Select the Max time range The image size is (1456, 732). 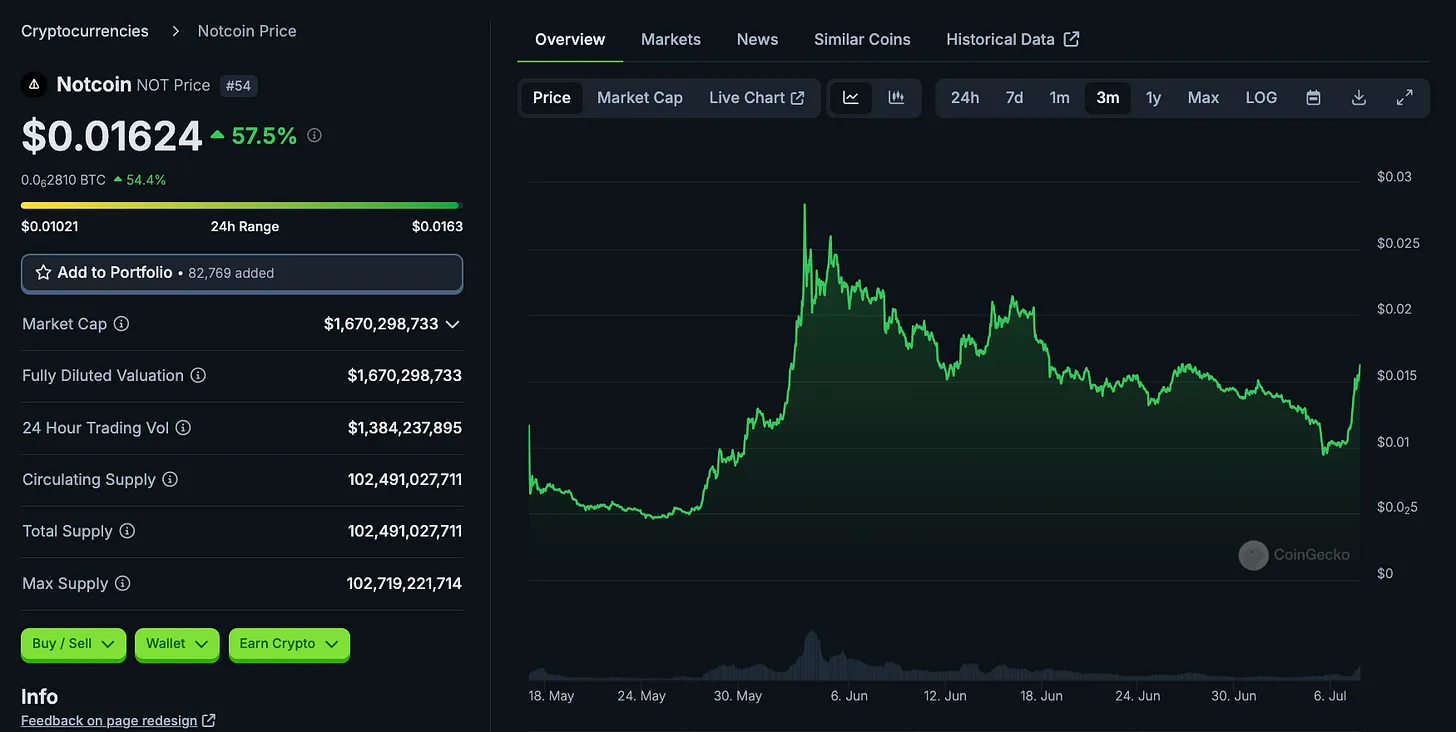pos(1203,98)
